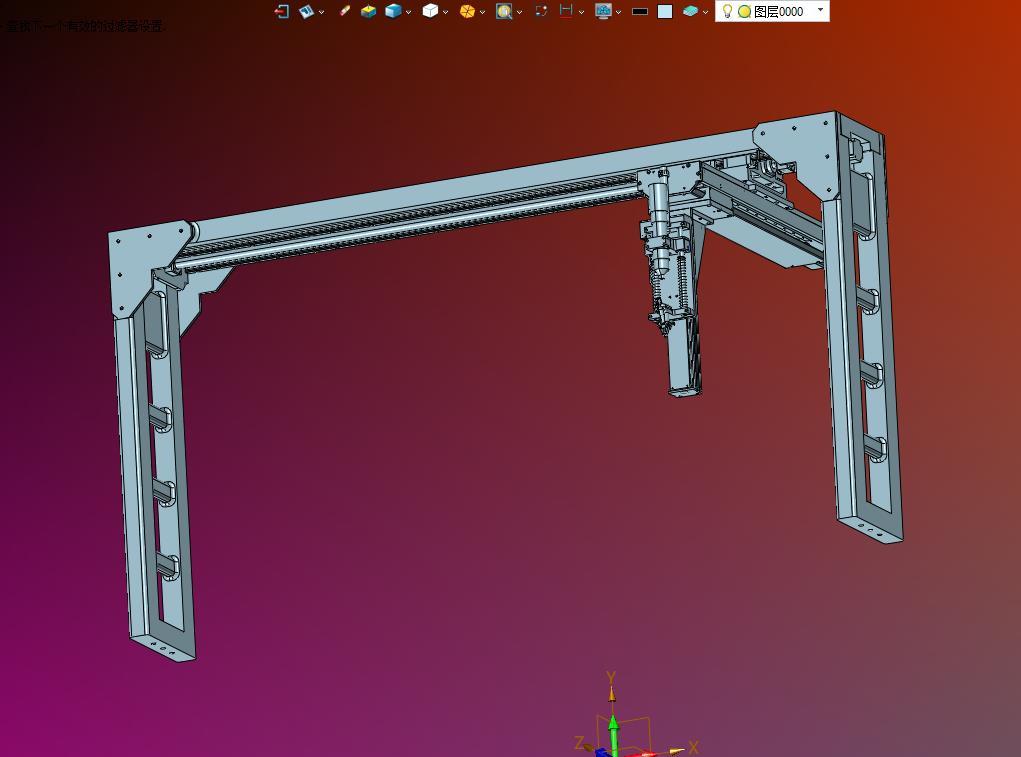This screenshot has width=1021, height=757.
Task: Click the yellow-topped box icon
Action: click(x=369, y=11)
